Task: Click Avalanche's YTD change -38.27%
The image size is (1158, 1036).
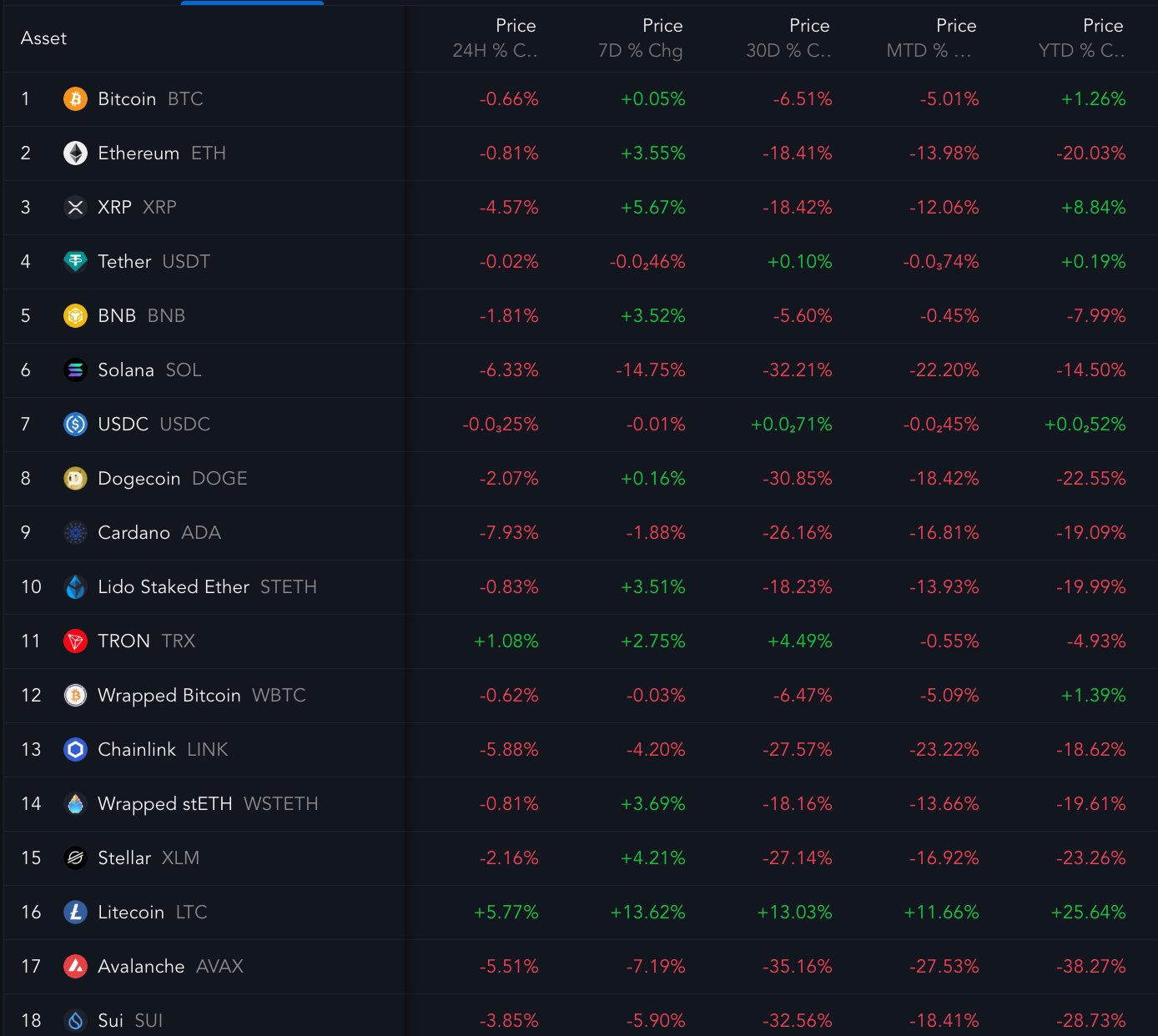Action: pos(1091,967)
